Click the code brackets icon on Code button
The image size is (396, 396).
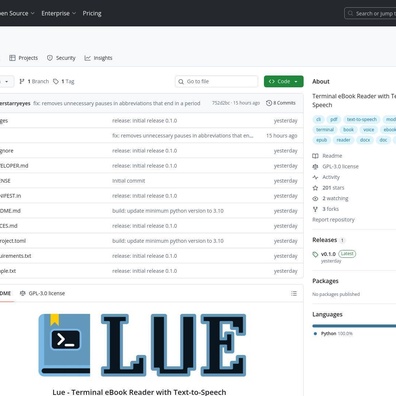point(272,81)
